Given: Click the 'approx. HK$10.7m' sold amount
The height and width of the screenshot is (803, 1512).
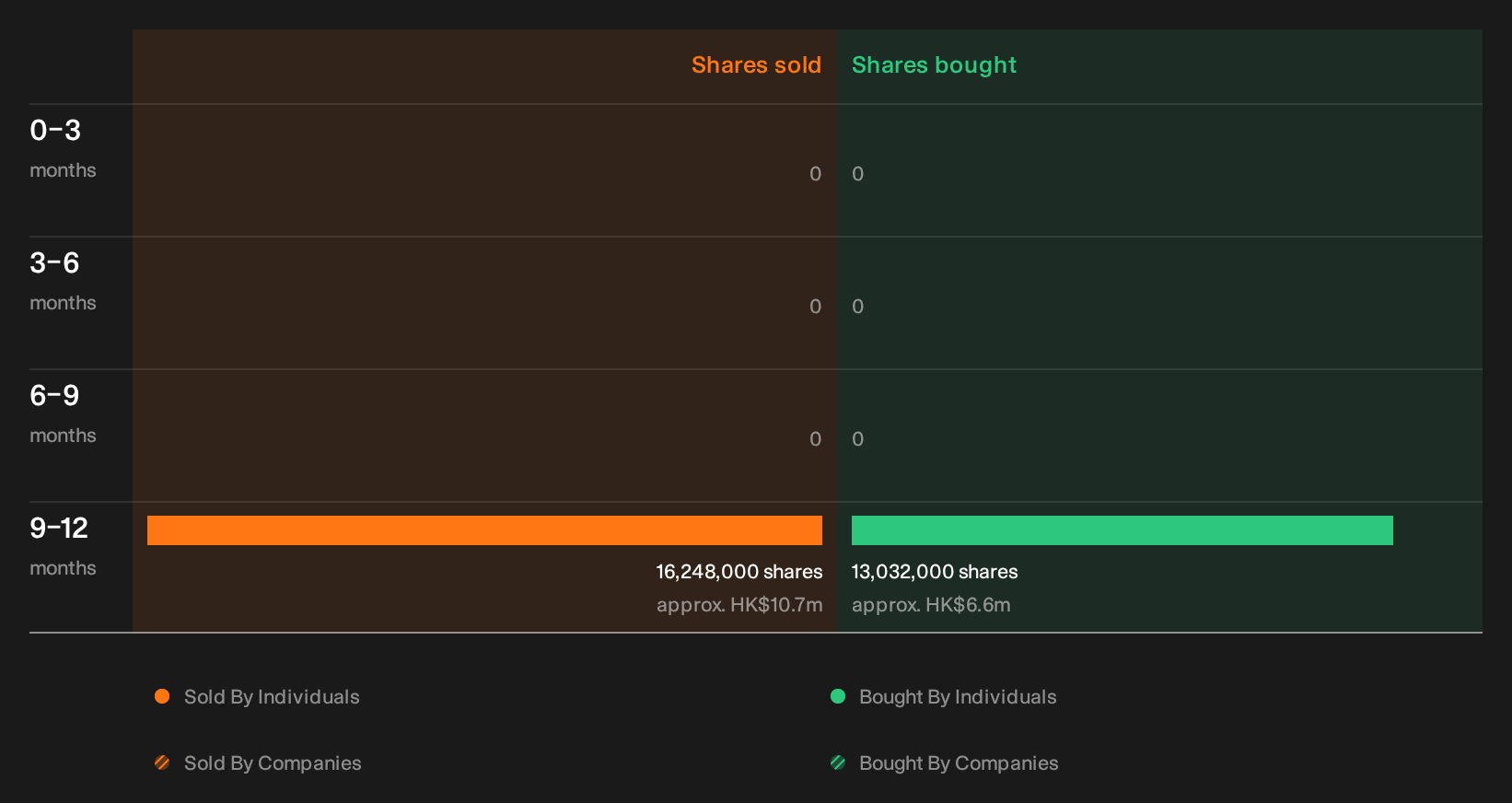Looking at the screenshot, I should tap(739, 605).
